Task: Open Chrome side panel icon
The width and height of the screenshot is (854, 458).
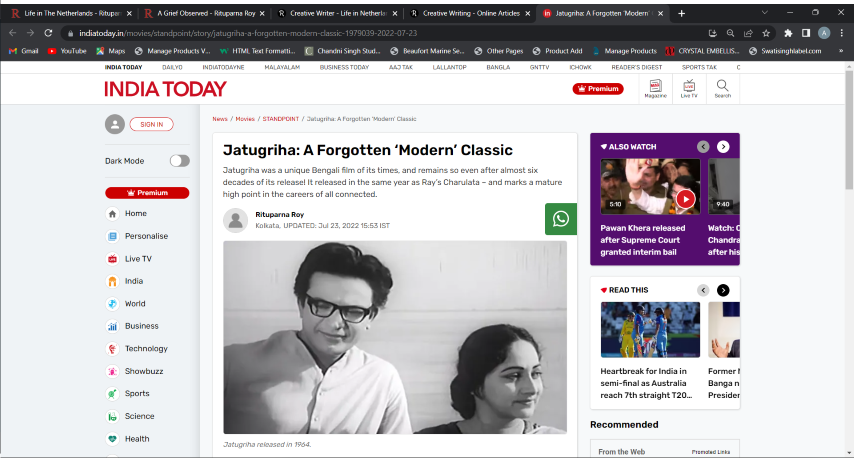Action: [806, 33]
